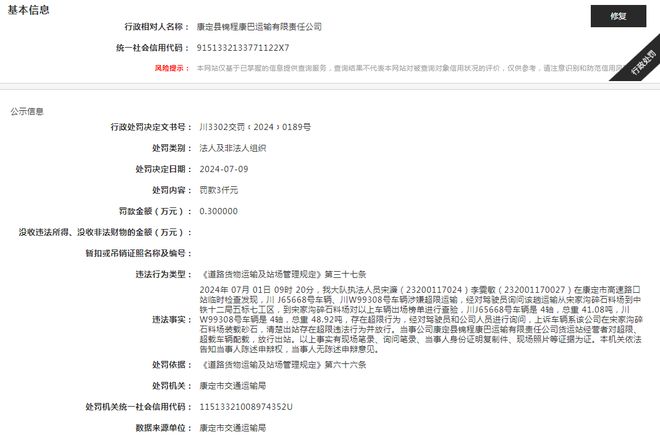Click the 处罚内容 label

(172, 190)
